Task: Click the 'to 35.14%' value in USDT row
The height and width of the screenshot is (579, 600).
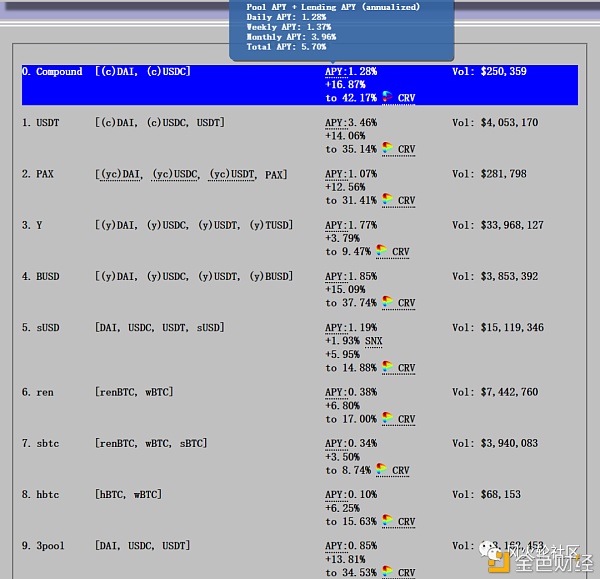Action: coord(351,149)
